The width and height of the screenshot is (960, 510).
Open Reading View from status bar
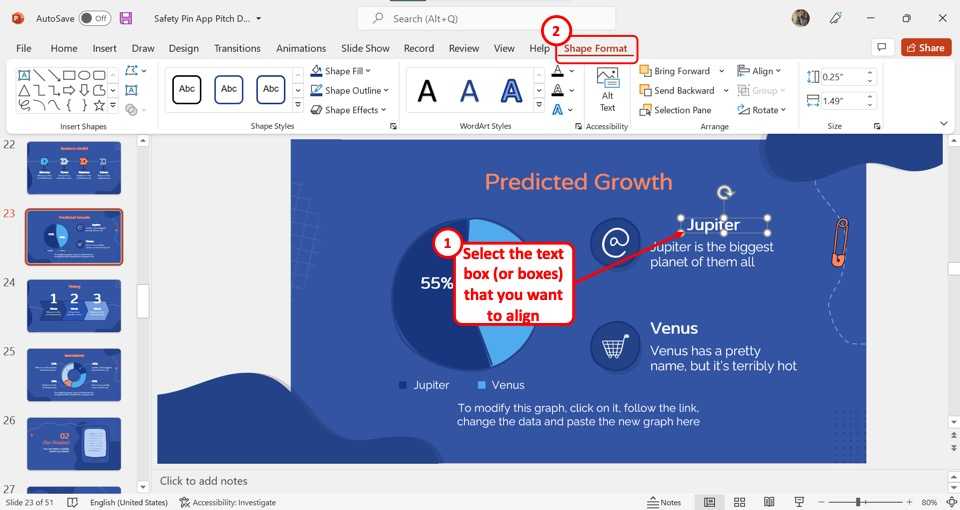point(768,502)
